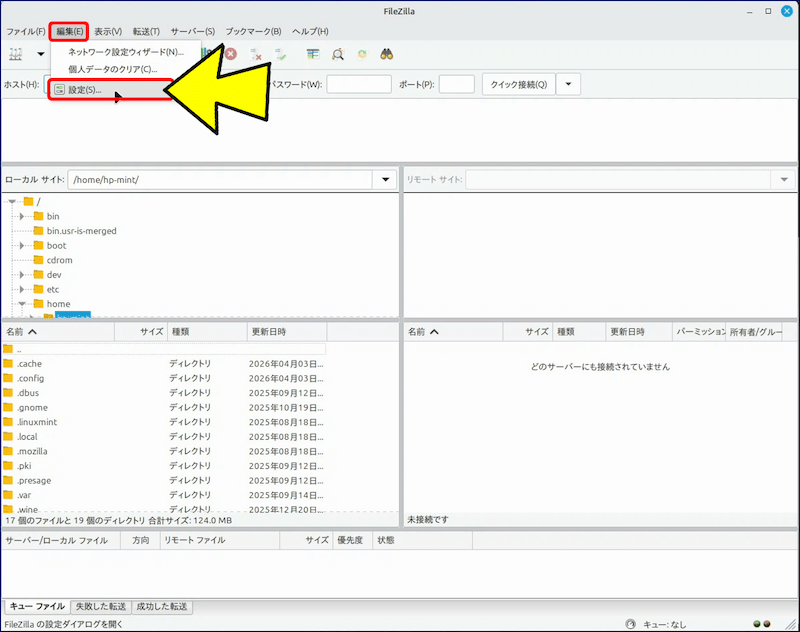
Task: Click the red cancel operation icon
Action: [231, 54]
